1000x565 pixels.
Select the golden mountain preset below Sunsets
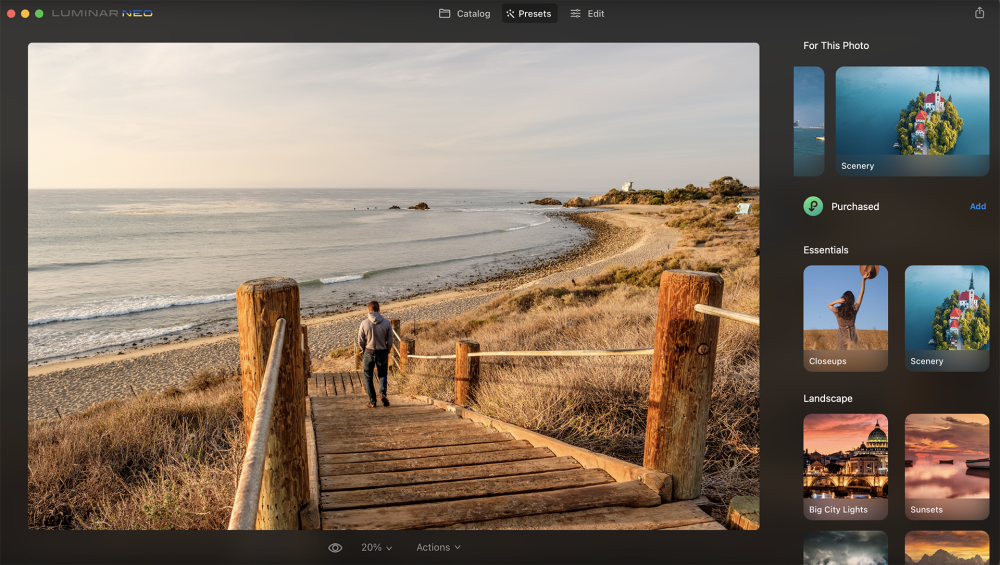coord(947,548)
